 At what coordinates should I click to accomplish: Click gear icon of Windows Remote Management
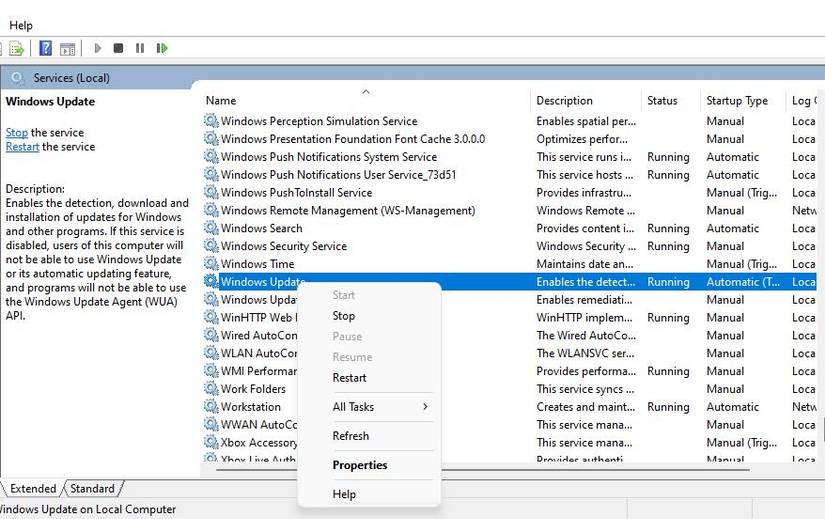(211, 211)
